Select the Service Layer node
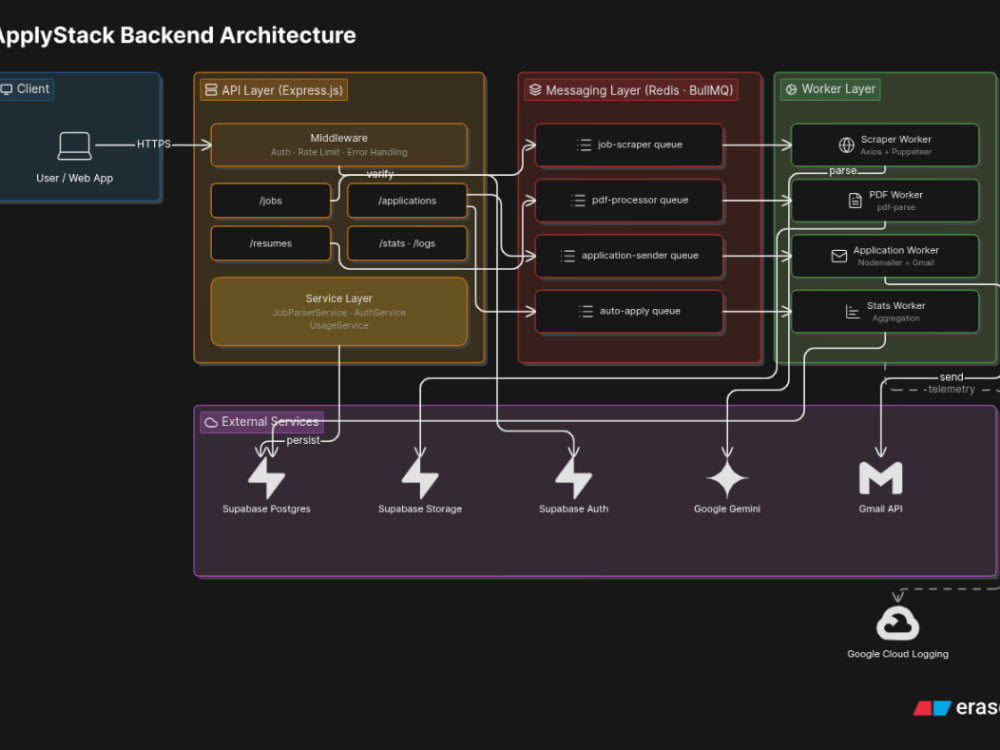The height and width of the screenshot is (750, 1000). pos(339,312)
